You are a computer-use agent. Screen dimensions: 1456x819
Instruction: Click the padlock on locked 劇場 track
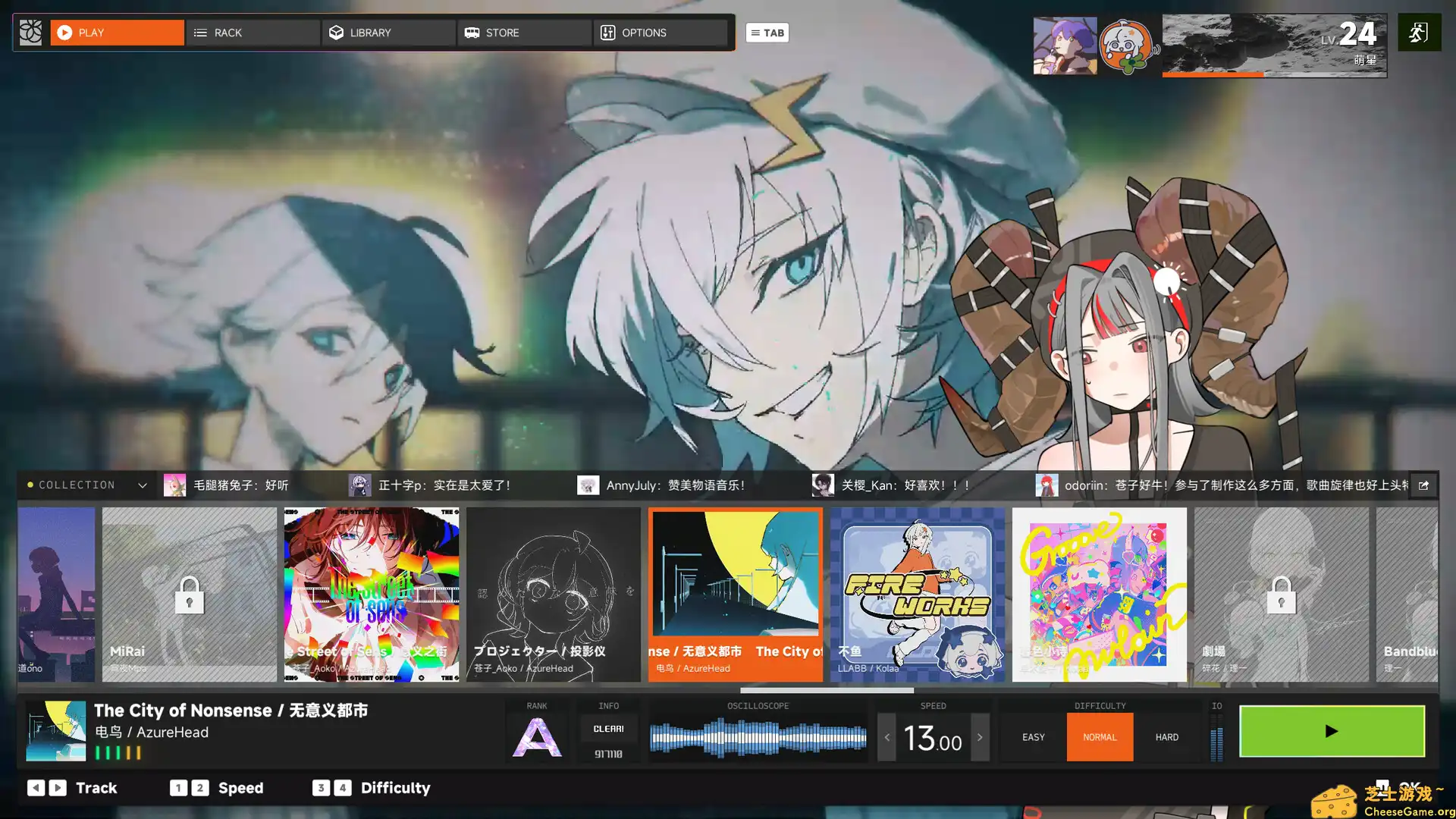[1281, 595]
